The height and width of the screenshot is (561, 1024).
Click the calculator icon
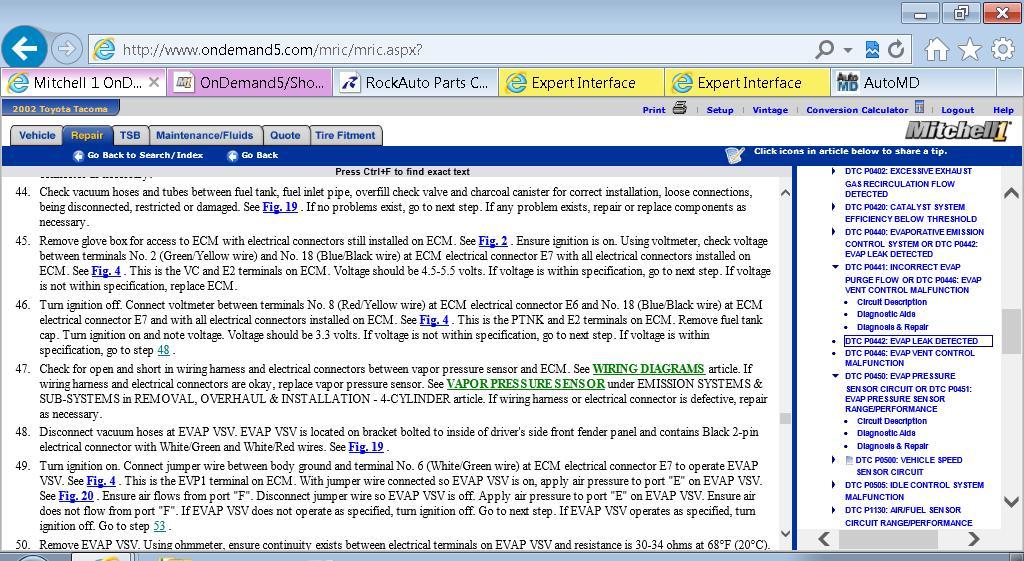pyautogui.click(x=919, y=106)
